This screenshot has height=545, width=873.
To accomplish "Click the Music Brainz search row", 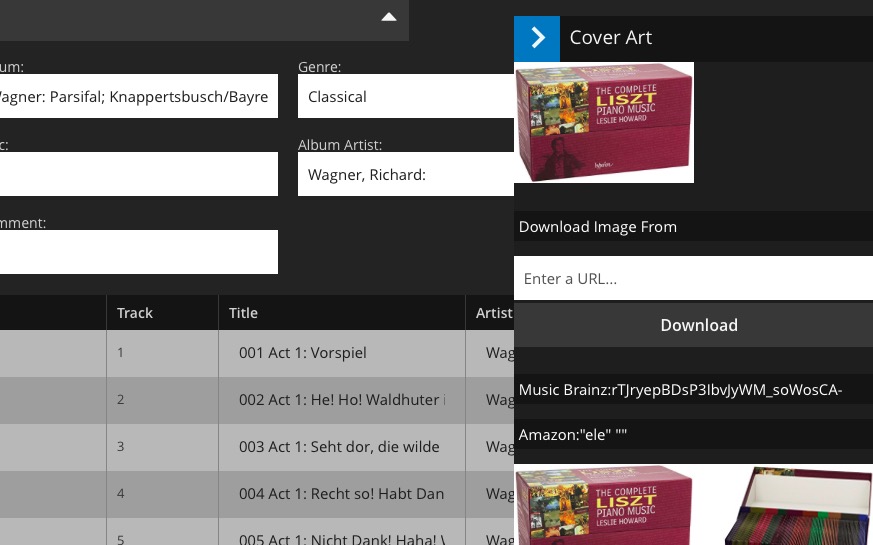I will 693,389.
